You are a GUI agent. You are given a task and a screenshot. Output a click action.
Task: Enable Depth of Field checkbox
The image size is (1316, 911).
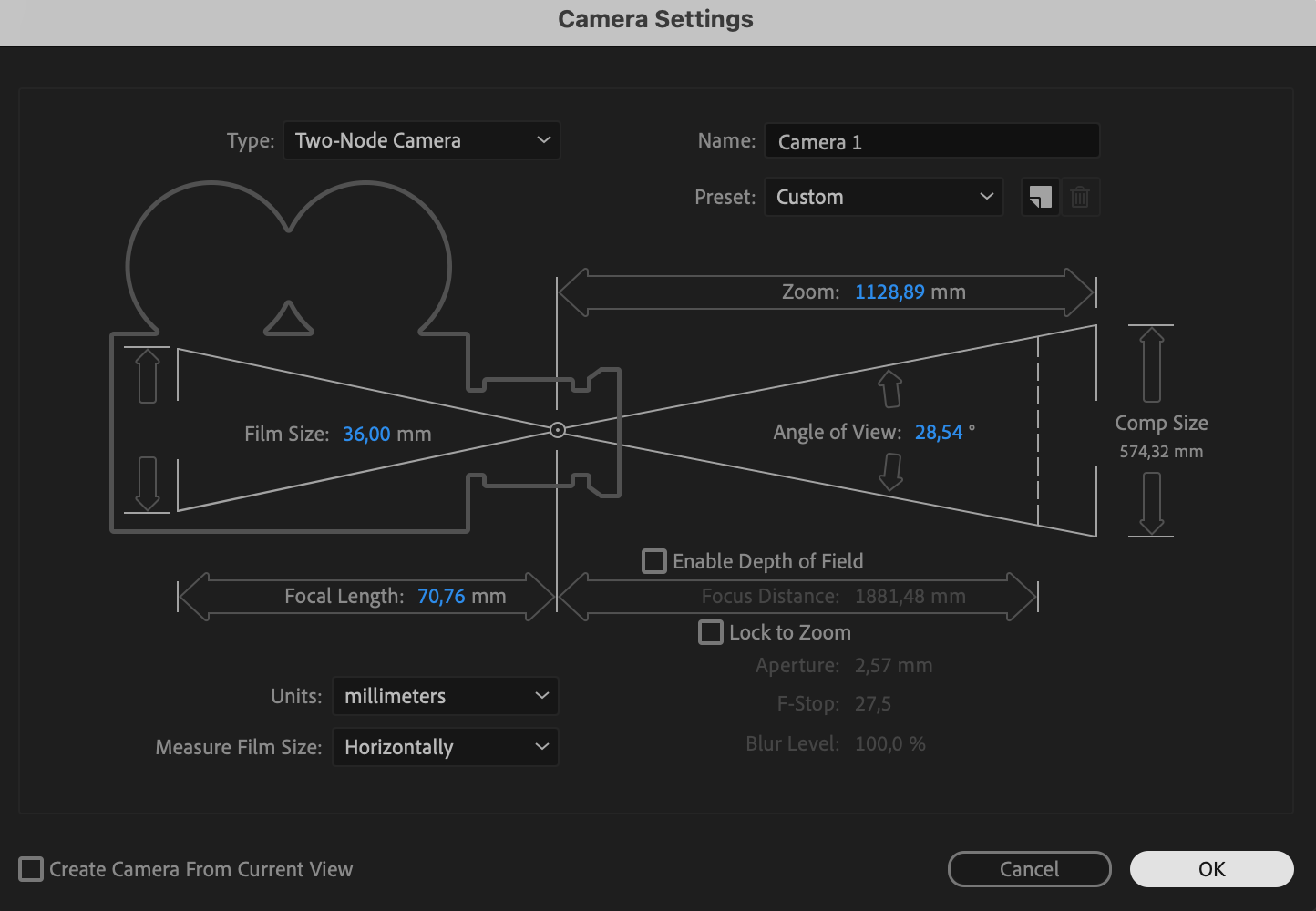pos(654,561)
